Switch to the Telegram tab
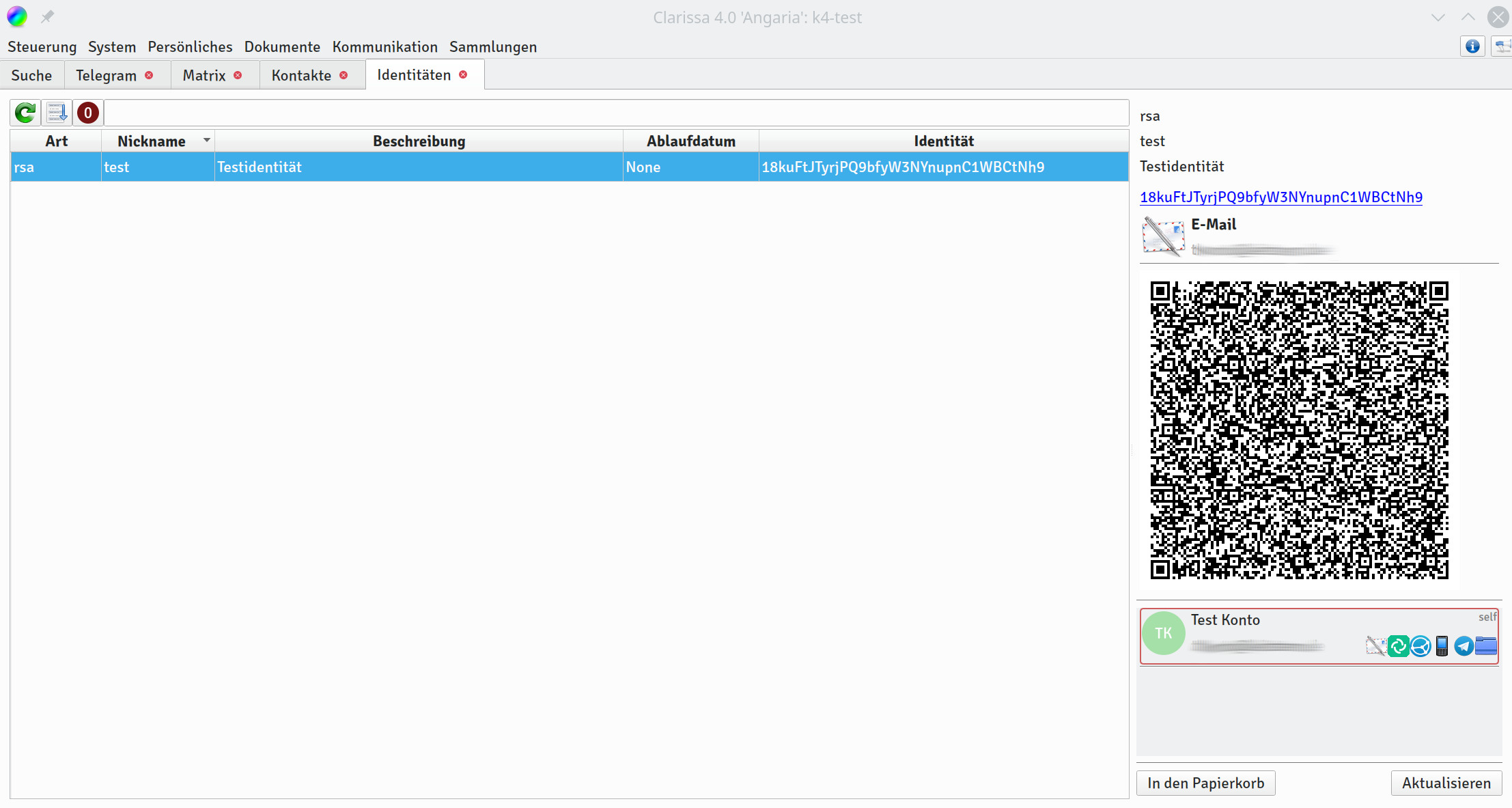Viewport: 1512px width, 808px height. 106,75
